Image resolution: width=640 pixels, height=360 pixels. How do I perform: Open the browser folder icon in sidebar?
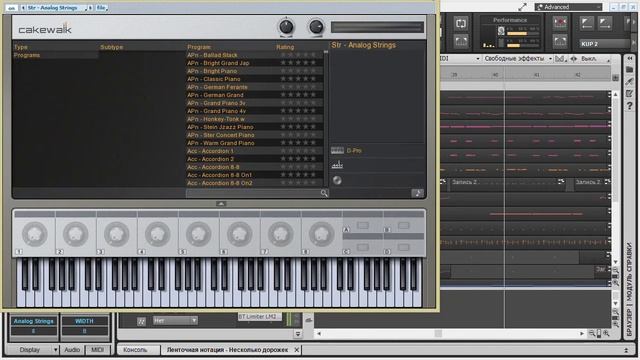click(629, 70)
